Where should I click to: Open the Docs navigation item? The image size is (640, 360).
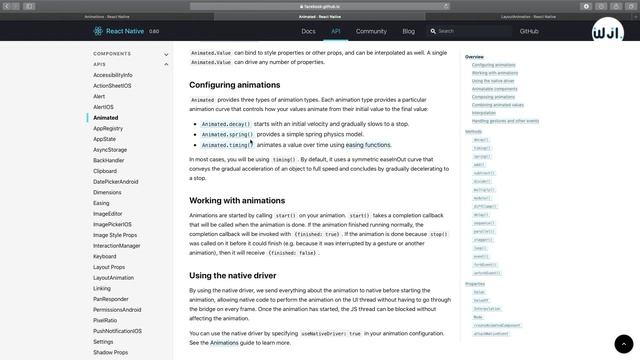pyautogui.click(x=308, y=31)
